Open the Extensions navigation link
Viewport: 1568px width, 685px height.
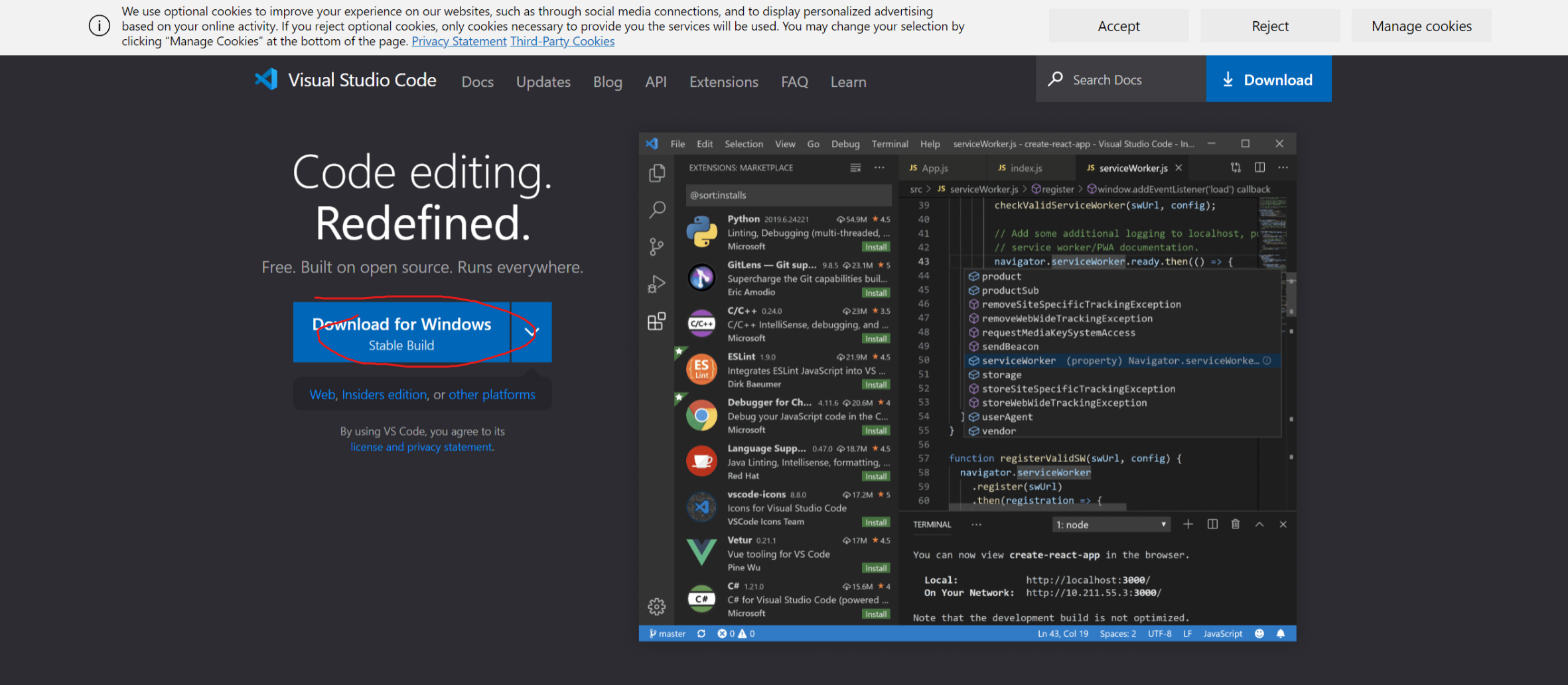pos(724,82)
